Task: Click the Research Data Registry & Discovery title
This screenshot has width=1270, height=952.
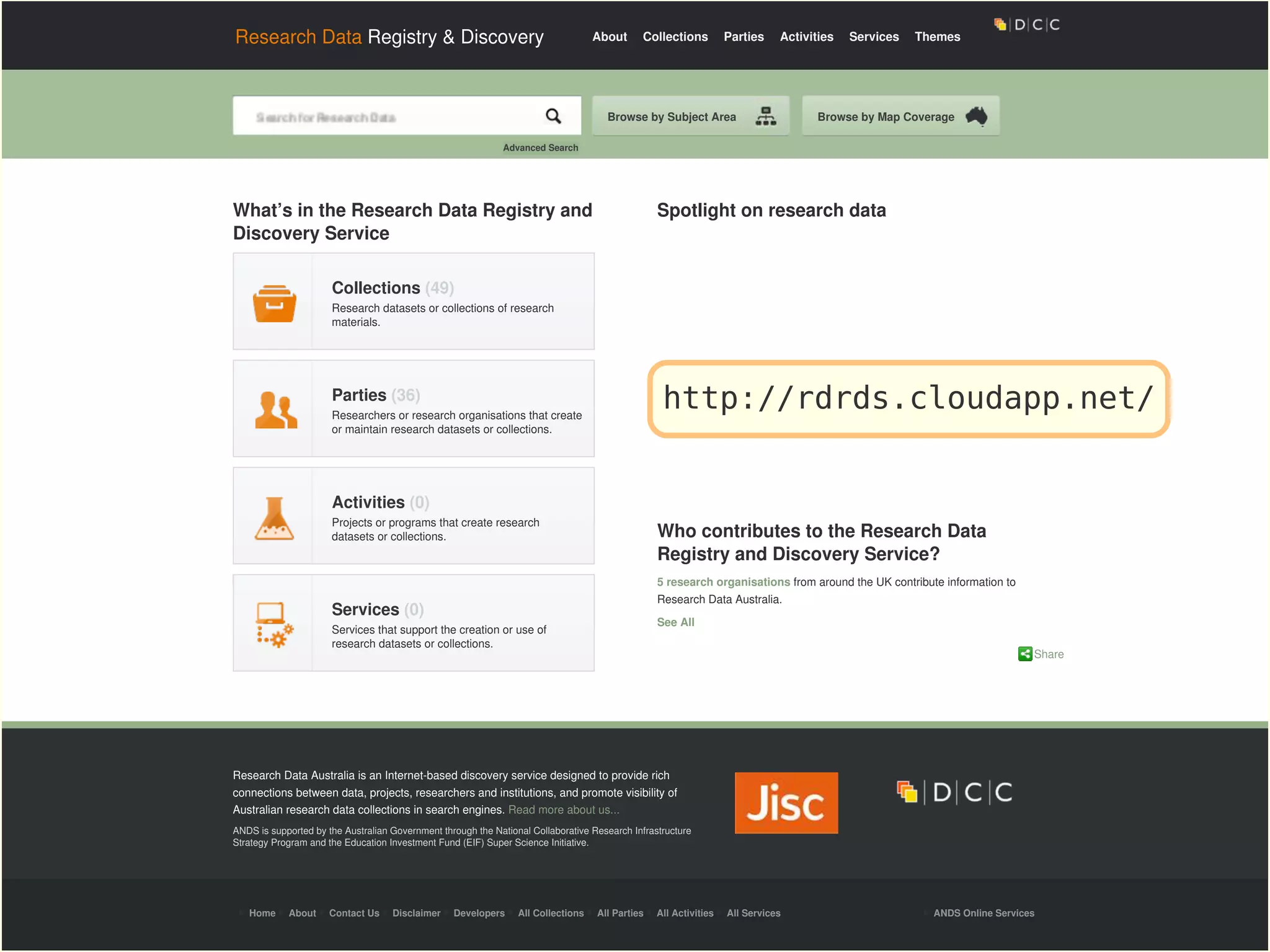Action: point(389,37)
